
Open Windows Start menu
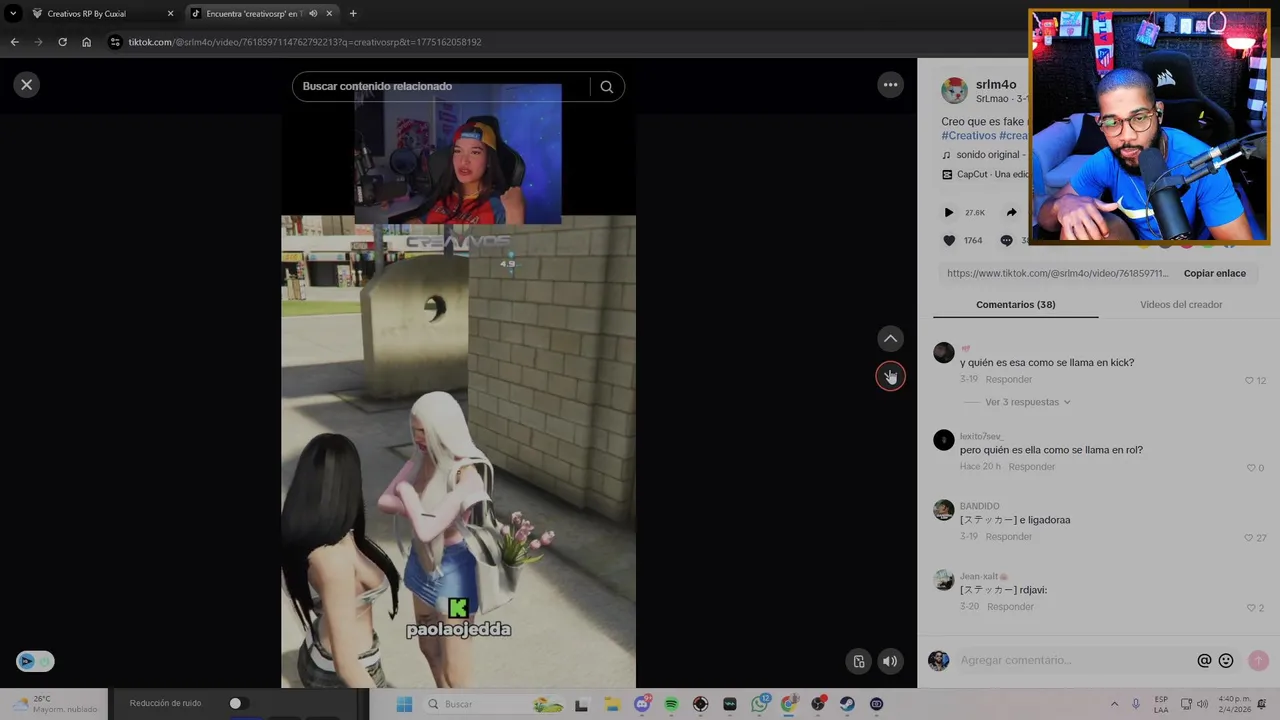coord(404,704)
